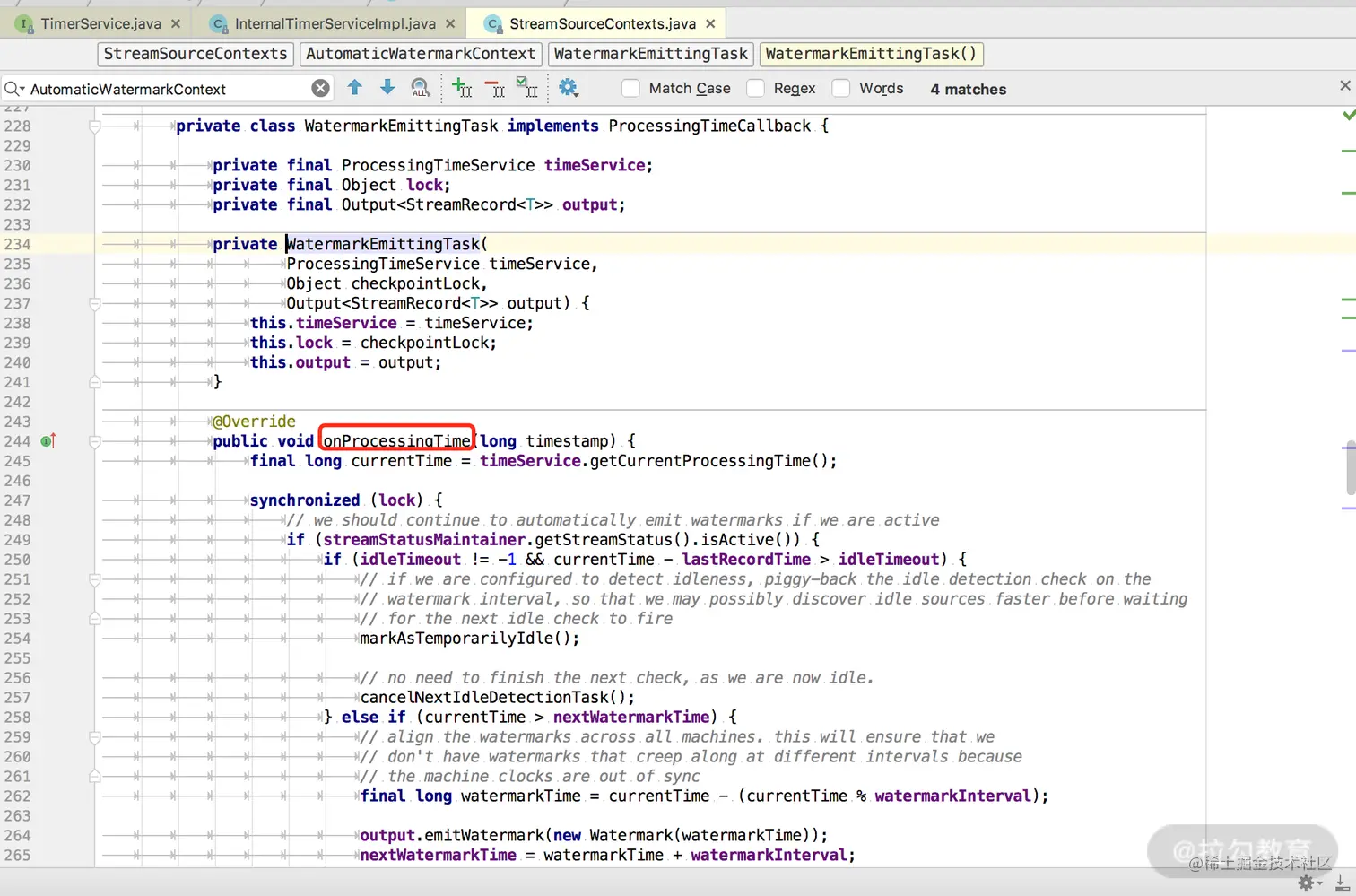The width and height of the screenshot is (1356, 896).
Task: Close the TimerService.java tab
Action: (176, 23)
